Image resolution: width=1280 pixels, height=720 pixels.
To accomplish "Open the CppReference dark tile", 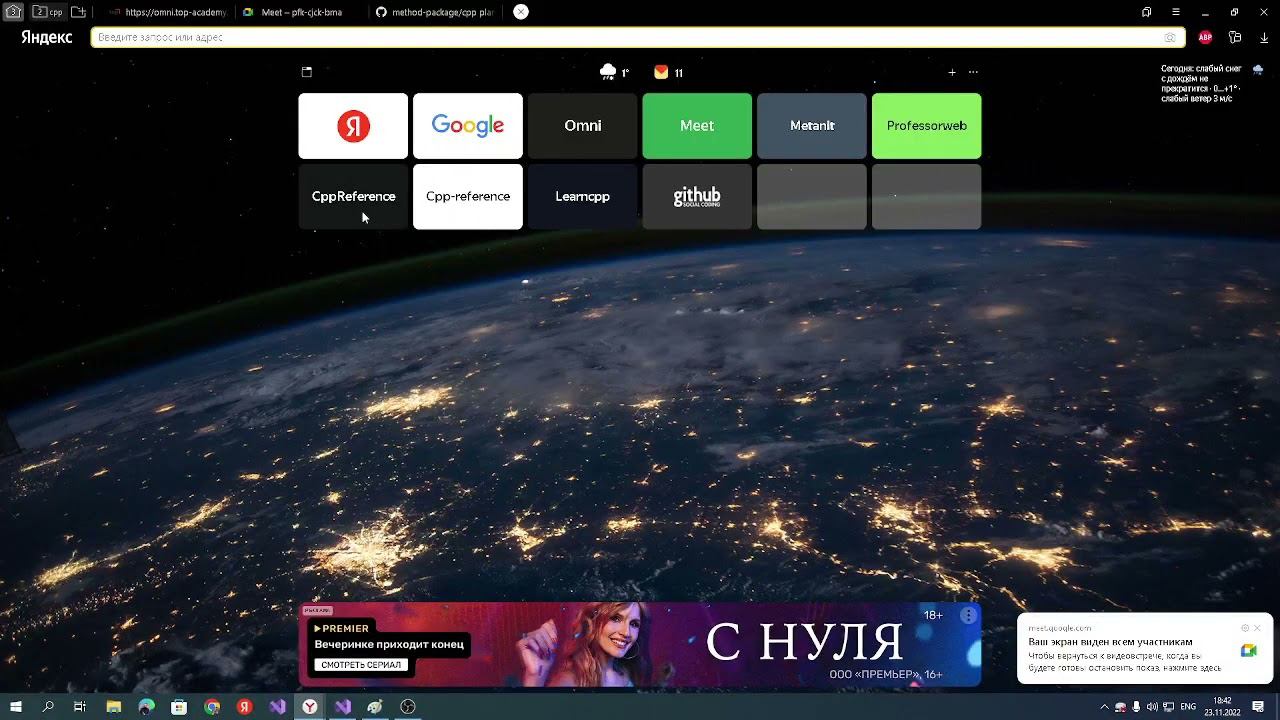I will (353, 197).
